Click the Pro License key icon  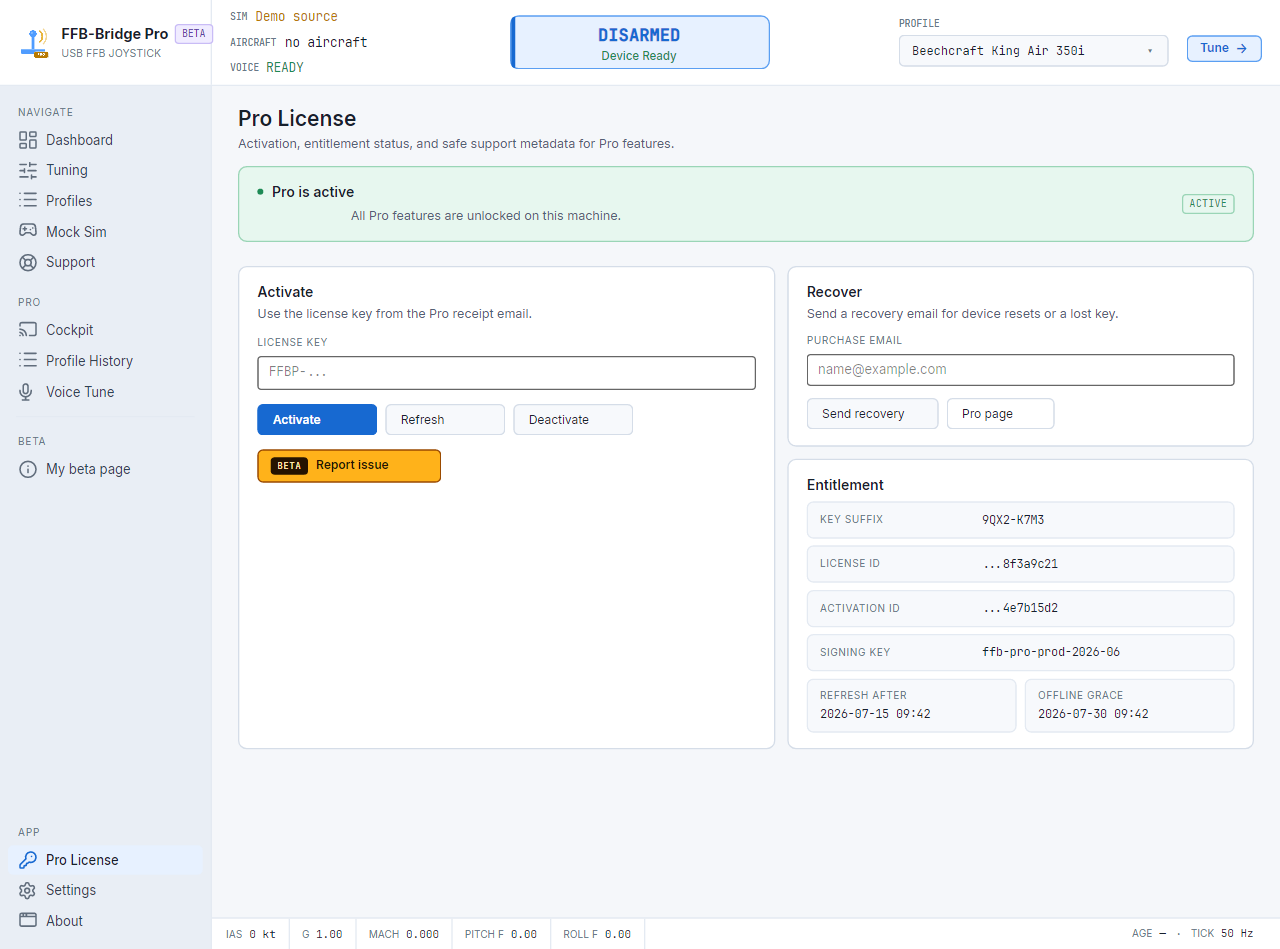click(28, 860)
